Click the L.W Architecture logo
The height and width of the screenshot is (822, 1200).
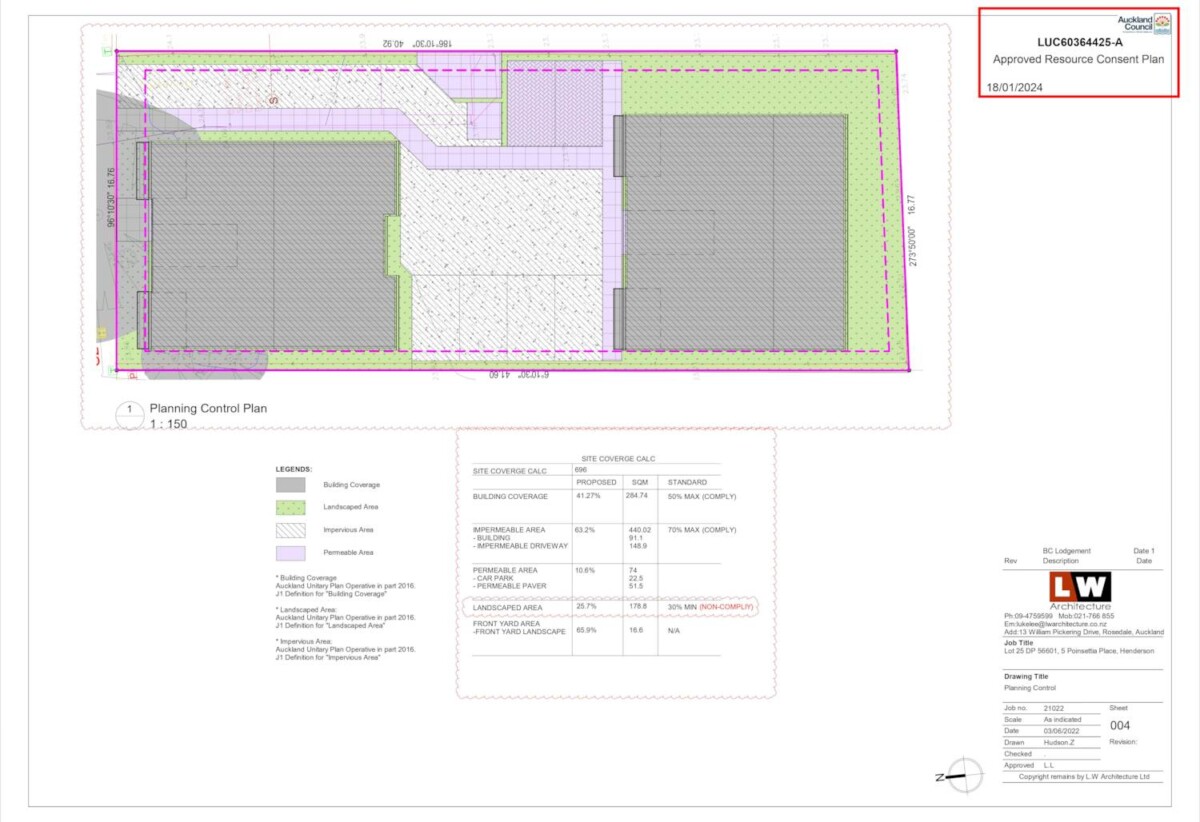coord(1079,589)
